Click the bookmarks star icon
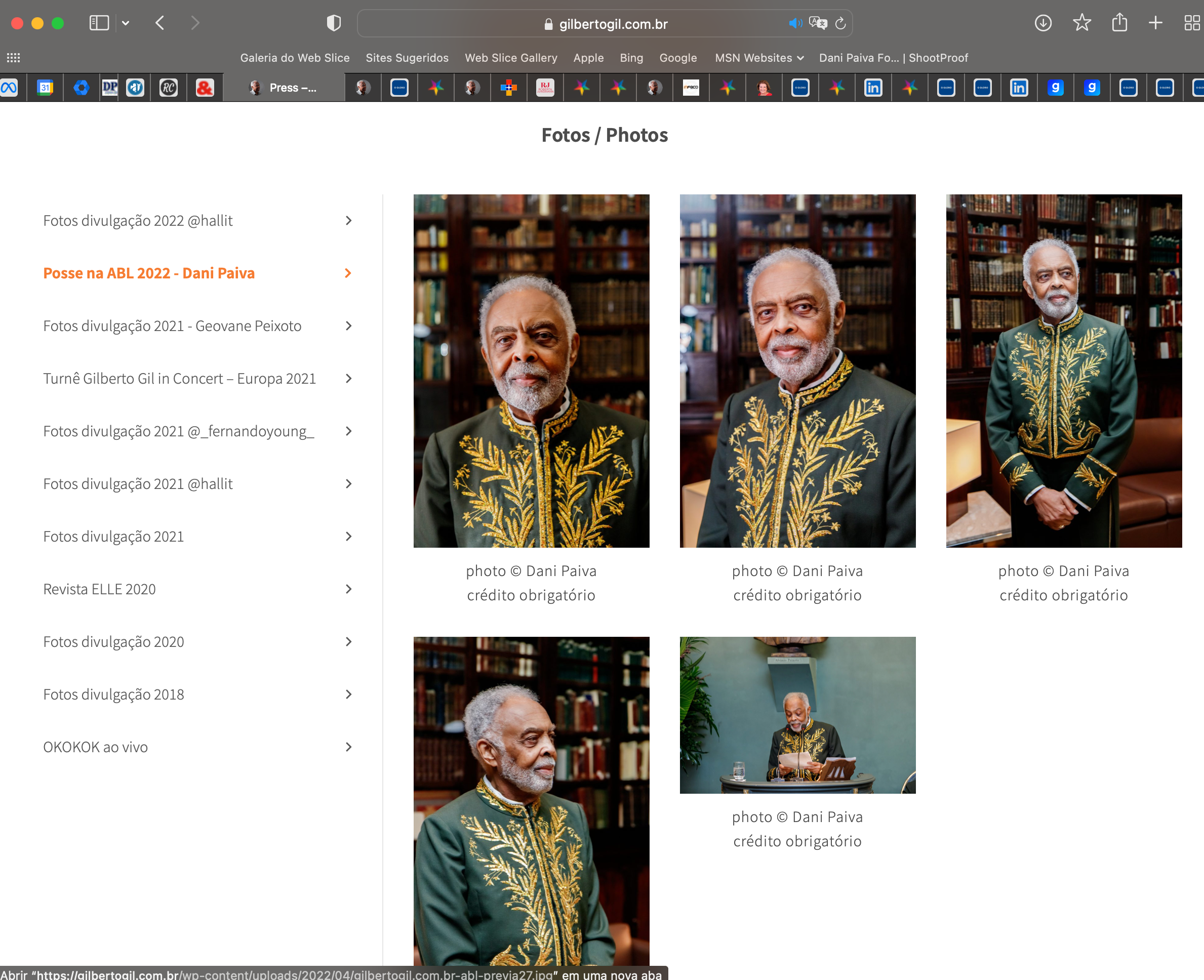The width and height of the screenshot is (1204, 980). [x=1081, y=23]
